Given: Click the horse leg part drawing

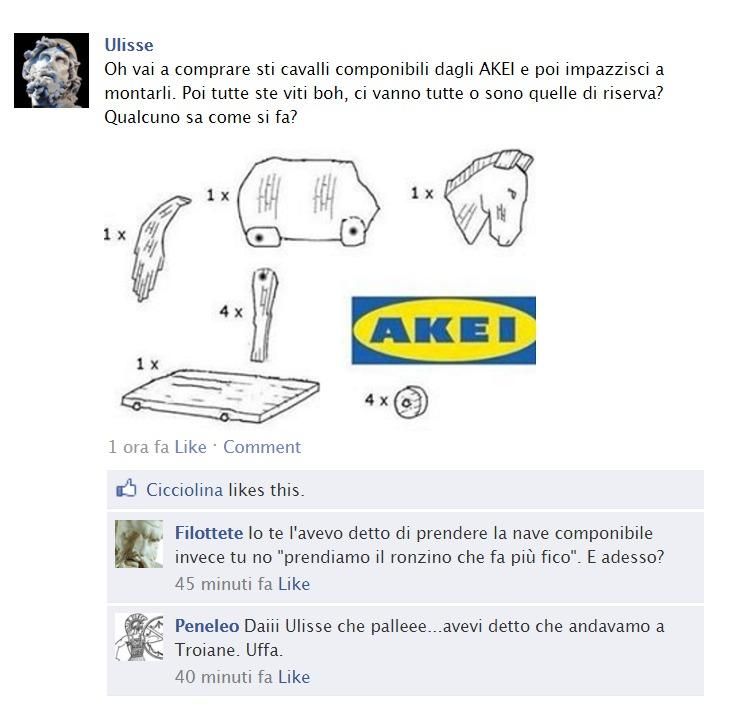Looking at the screenshot, I should [264, 315].
